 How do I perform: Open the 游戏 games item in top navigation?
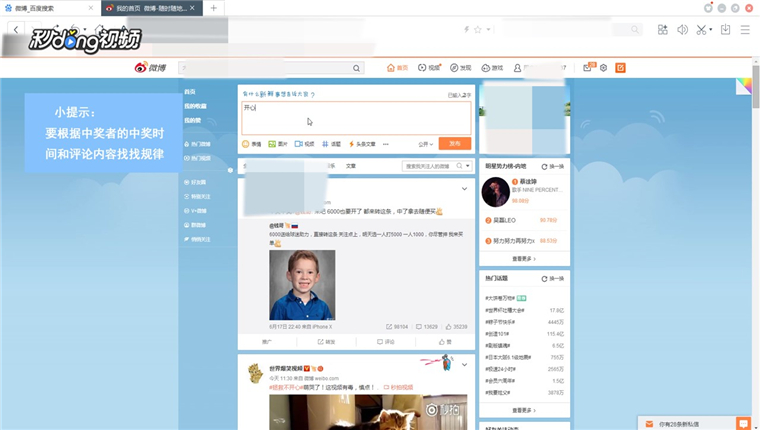point(492,68)
